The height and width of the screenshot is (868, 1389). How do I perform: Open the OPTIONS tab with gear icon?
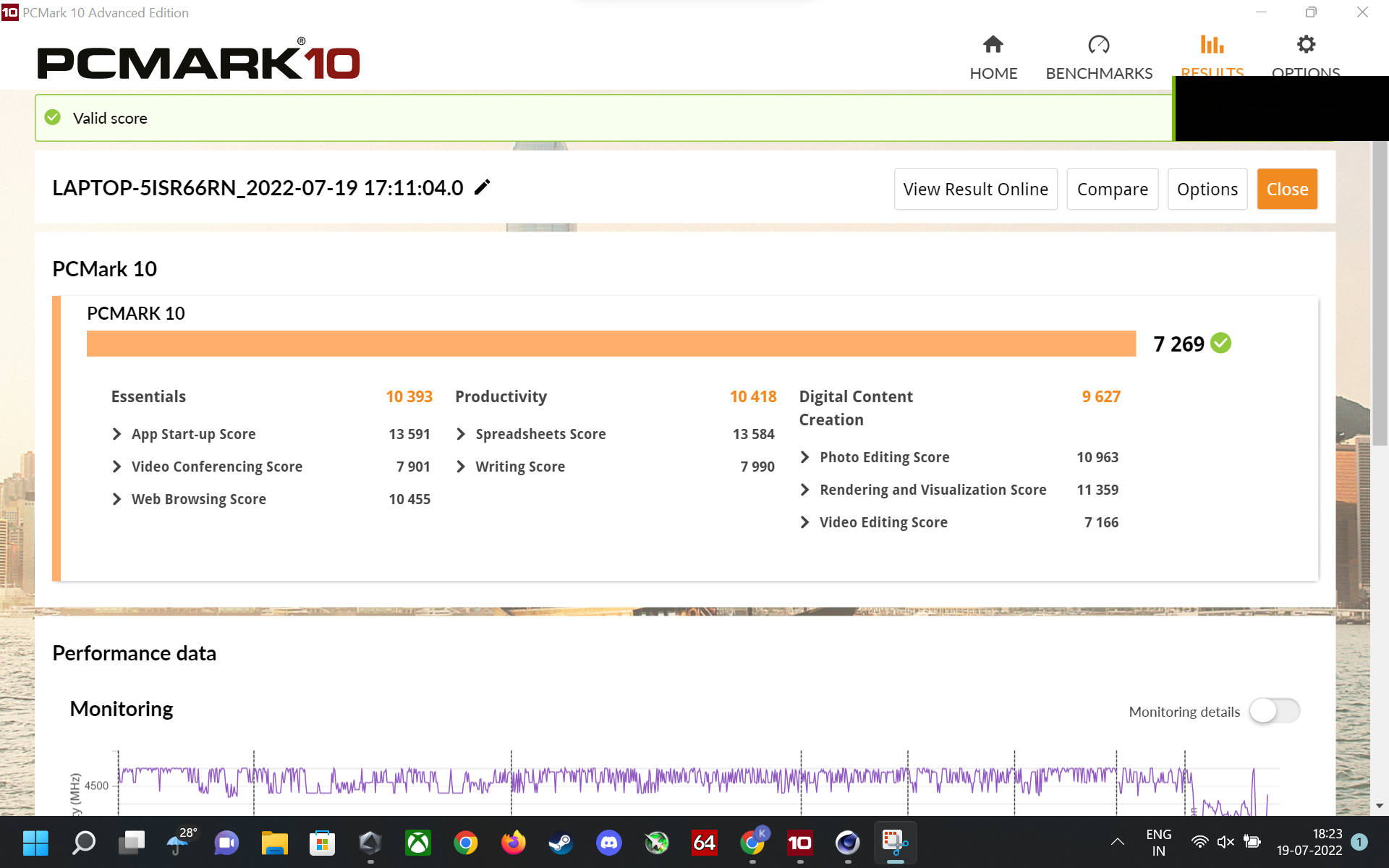coord(1306,56)
